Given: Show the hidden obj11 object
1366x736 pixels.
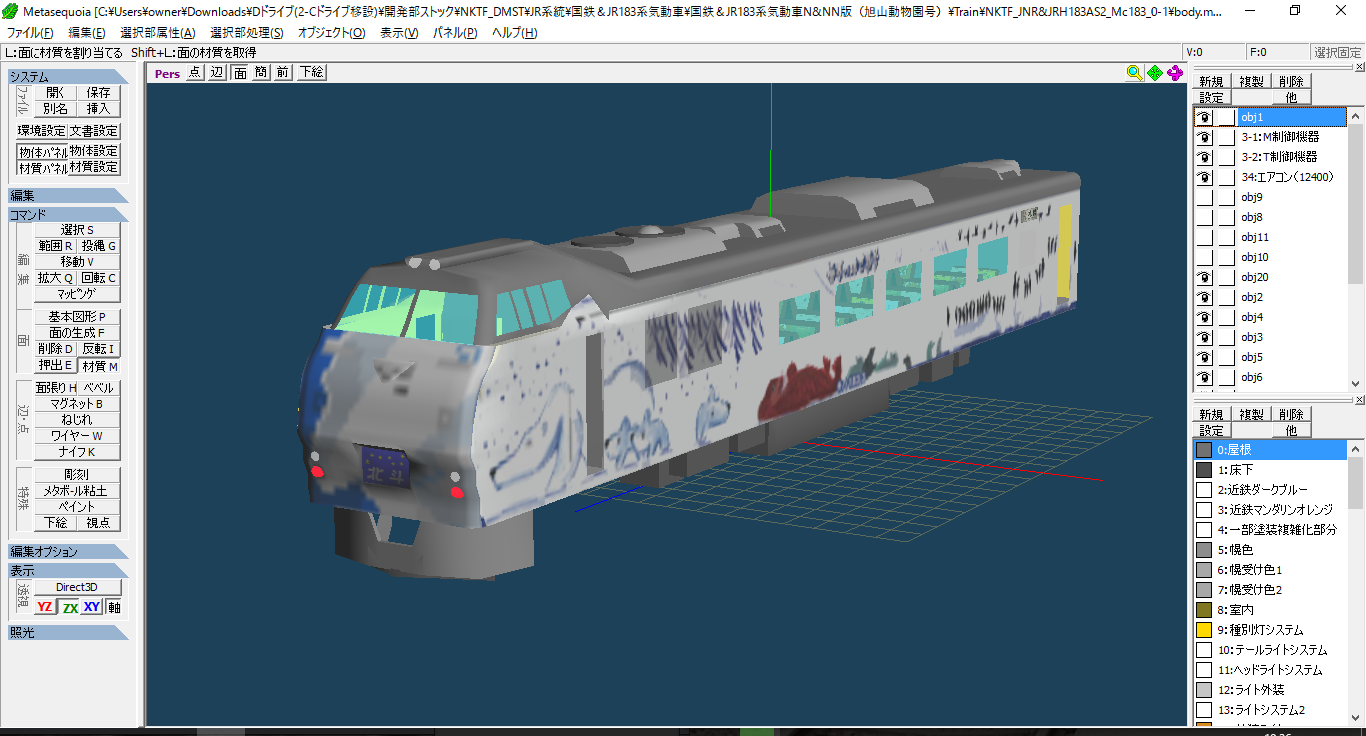Looking at the screenshot, I should point(1204,237).
